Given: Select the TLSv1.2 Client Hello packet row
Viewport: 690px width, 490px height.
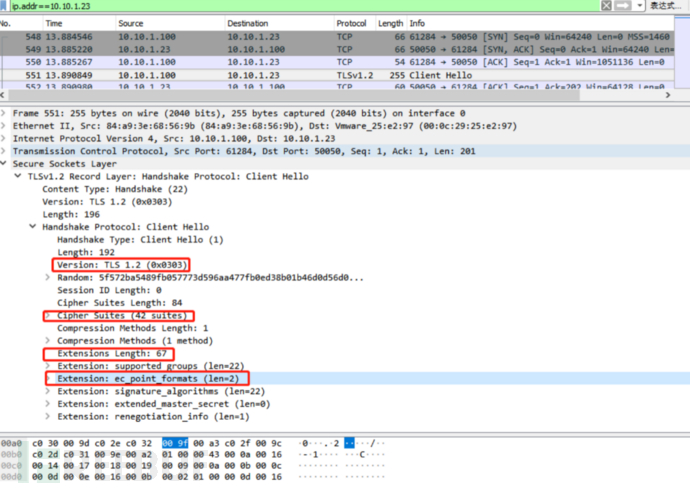Looking at the screenshot, I should coord(300,75).
